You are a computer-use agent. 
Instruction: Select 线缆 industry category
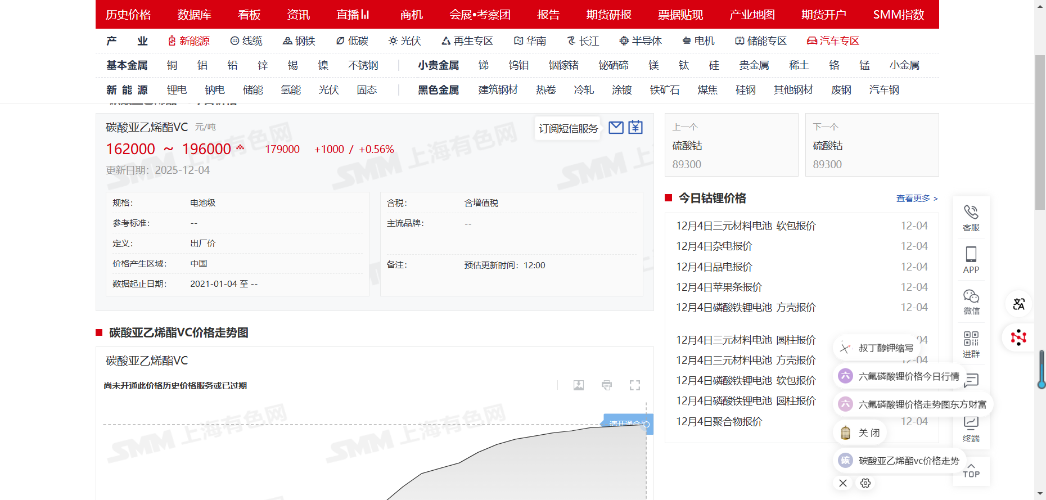coord(246,41)
